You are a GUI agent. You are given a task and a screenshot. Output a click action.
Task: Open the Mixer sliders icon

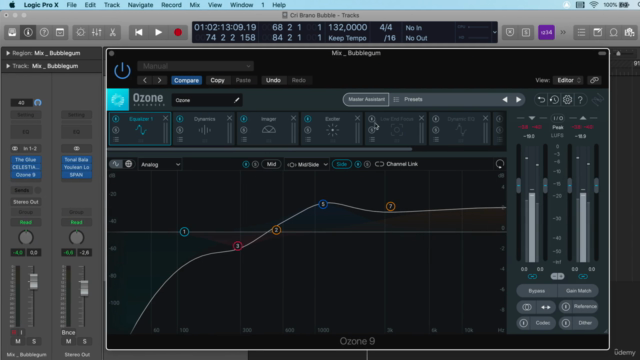tap(97, 32)
